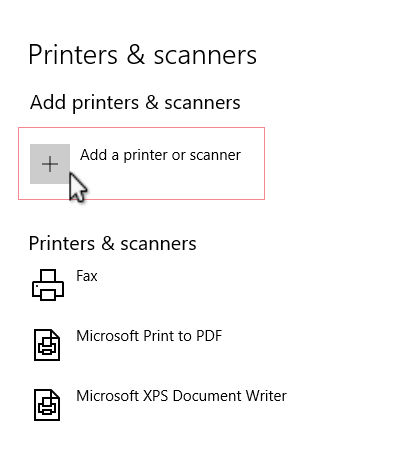
Task: Select the 'Microsoft Print to PDF' label
Action: tap(149, 336)
